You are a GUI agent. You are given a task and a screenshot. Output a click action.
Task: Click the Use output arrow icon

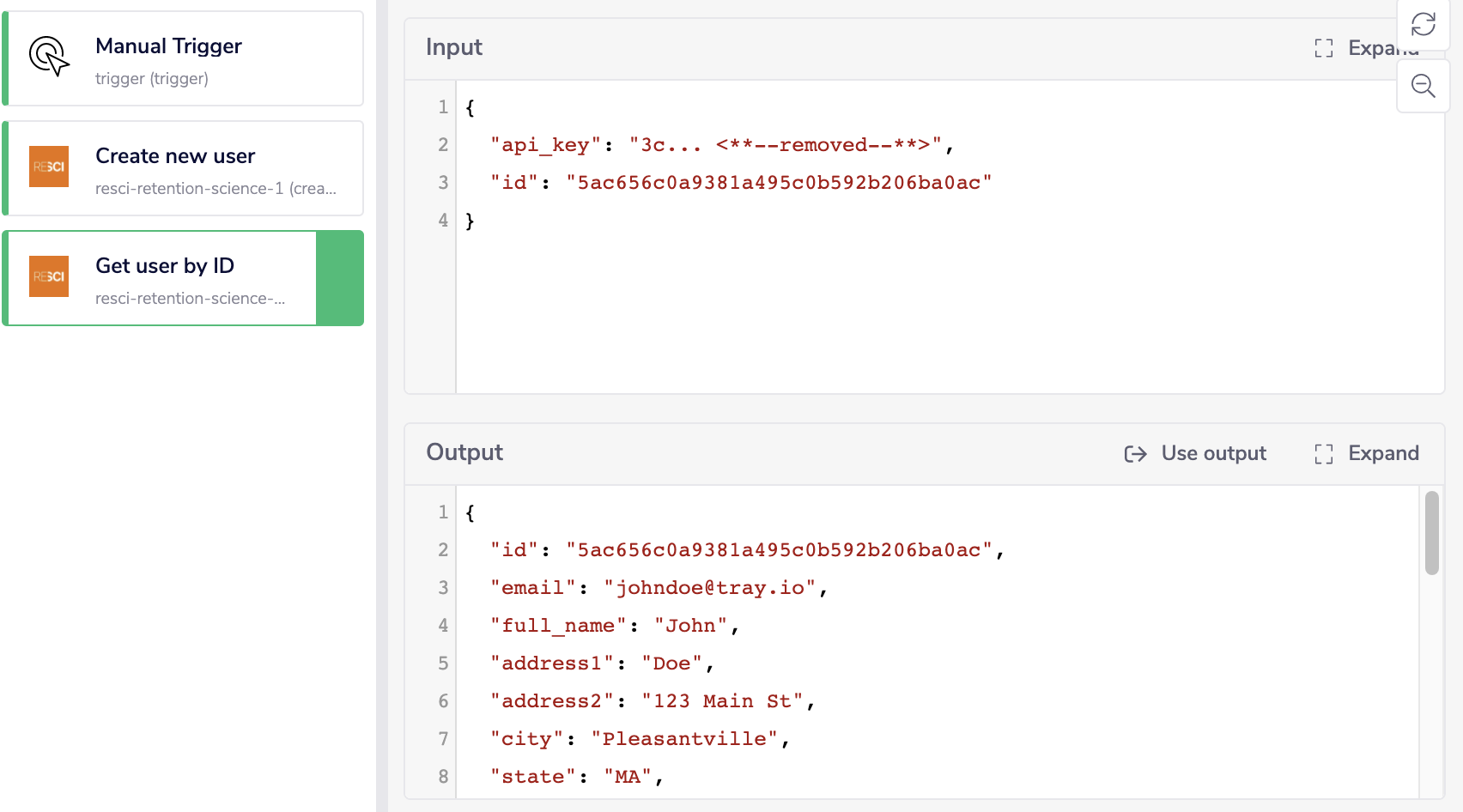[x=1135, y=454]
